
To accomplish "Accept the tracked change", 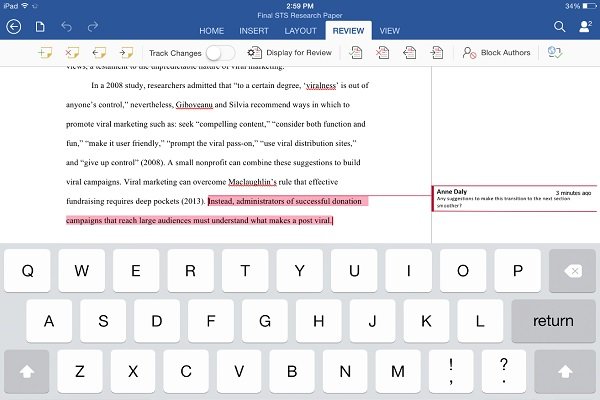I will (356, 52).
